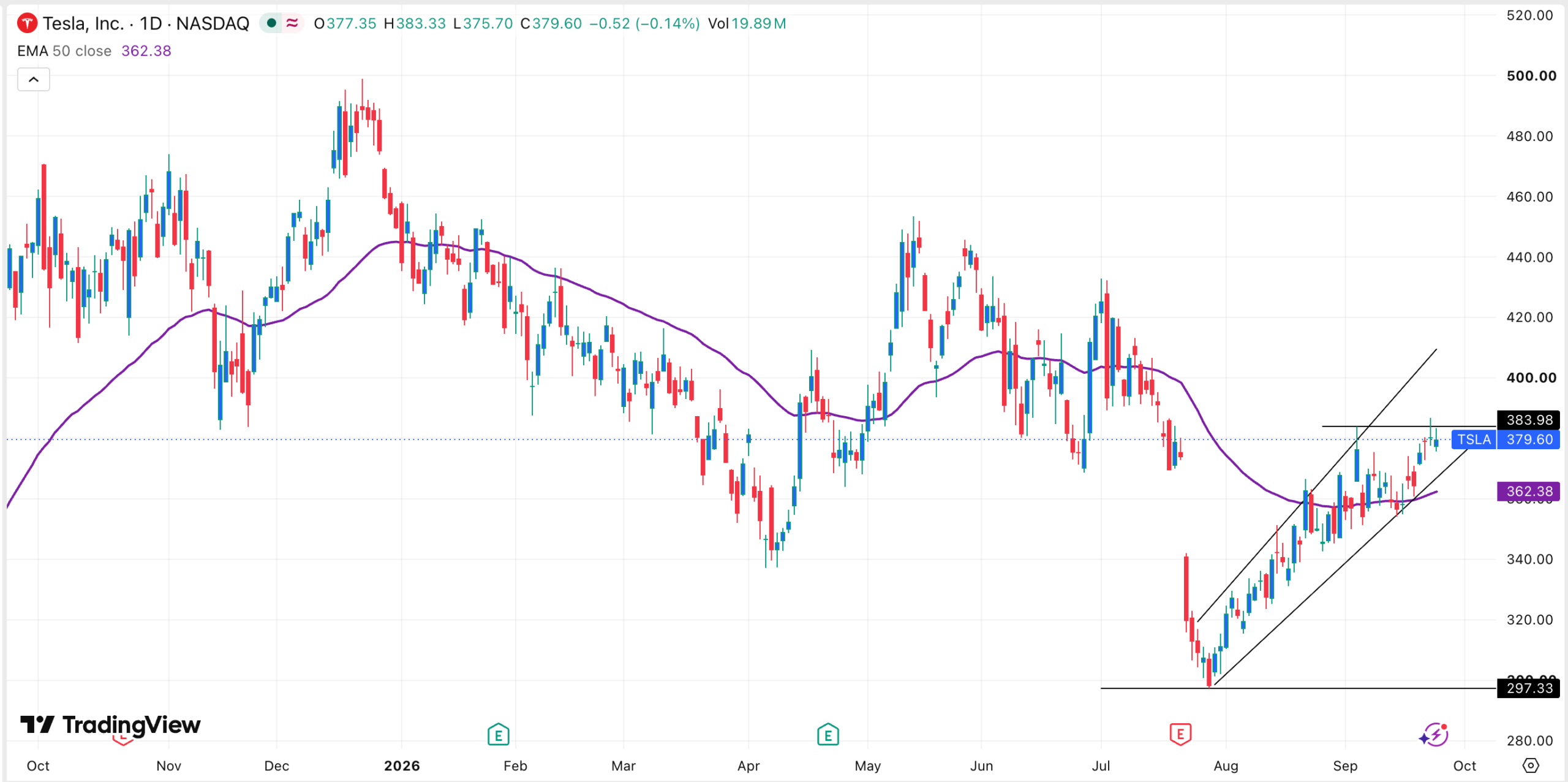Click the black 297.33 price axis label
Viewport: 1568px width, 782px height.
click(x=1528, y=688)
